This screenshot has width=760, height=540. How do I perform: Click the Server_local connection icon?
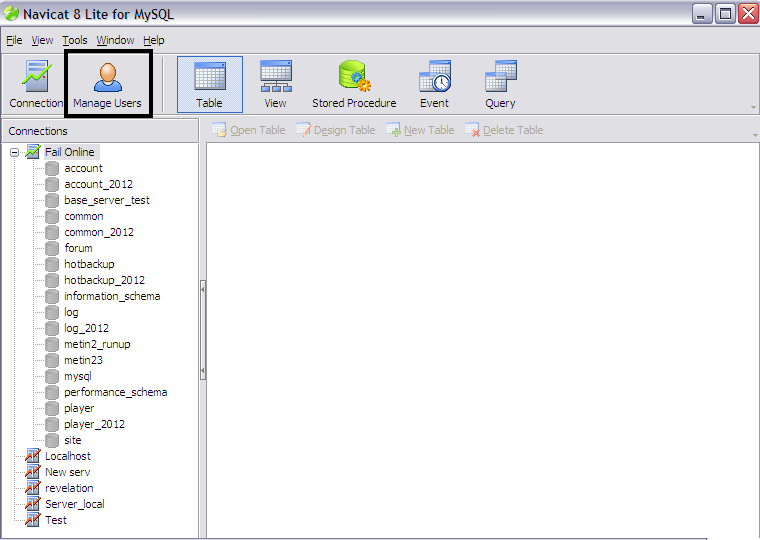(x=32, y=504)
